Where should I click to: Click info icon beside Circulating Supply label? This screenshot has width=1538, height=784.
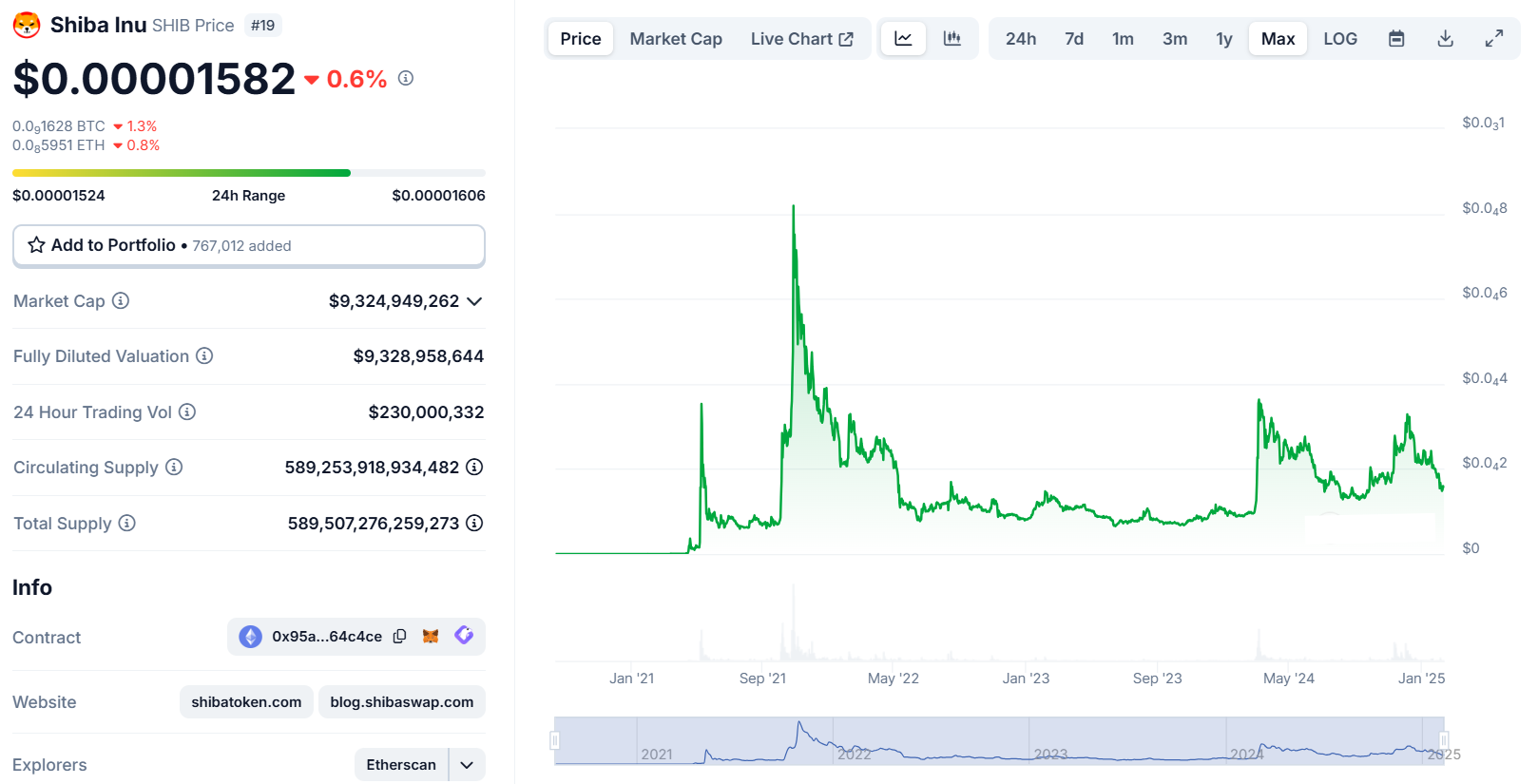click(x=174, y=467)
